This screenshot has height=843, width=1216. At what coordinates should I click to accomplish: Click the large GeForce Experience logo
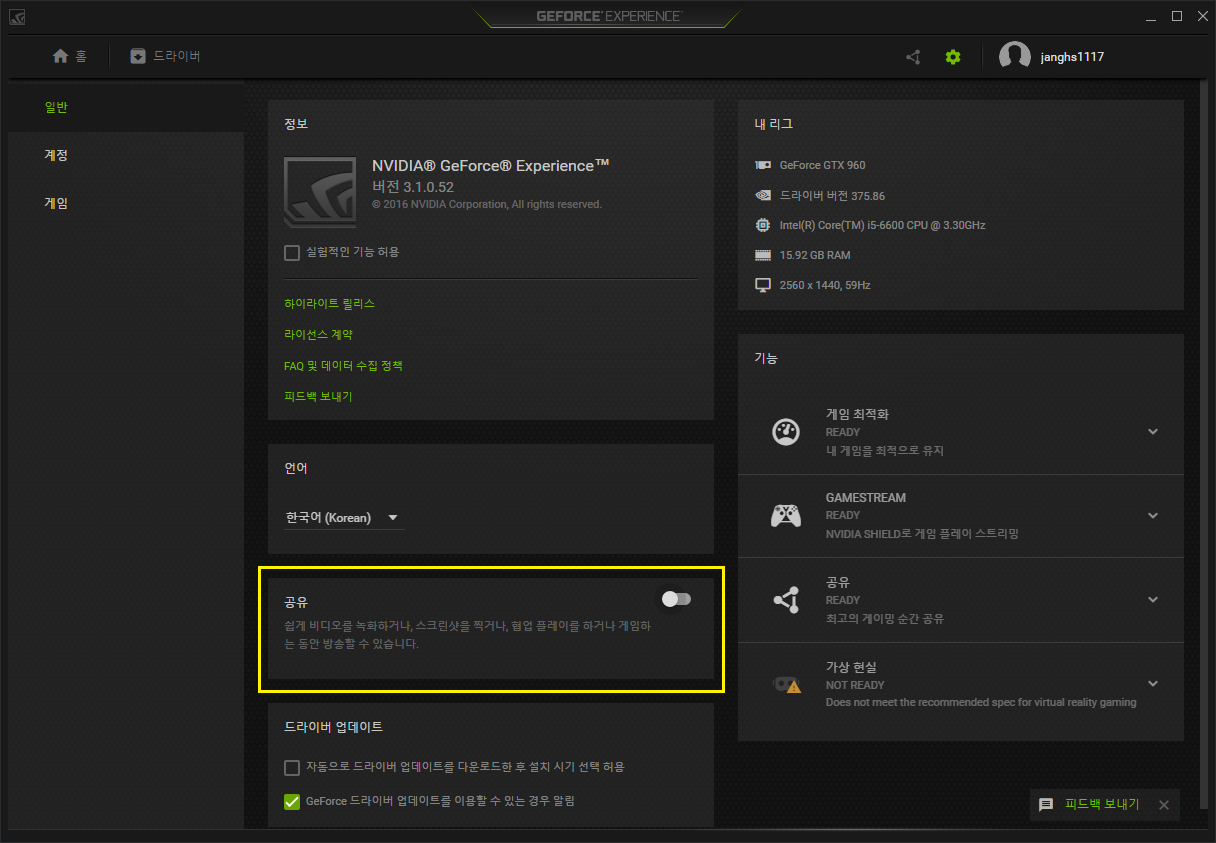point(320,192)
